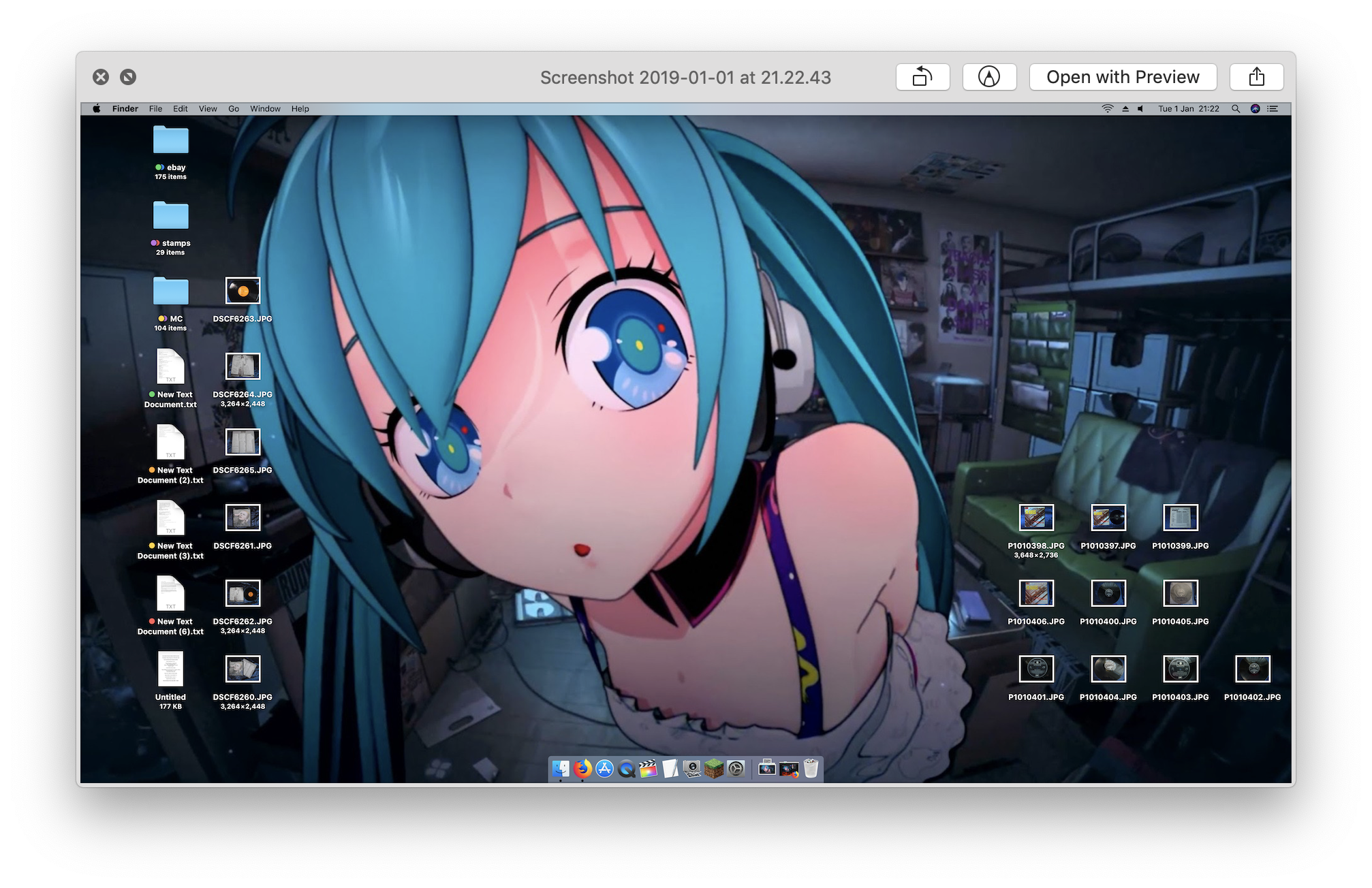Image resolution: width=1372 pixels, height=888 pixels.
Task: Click Finder icon in the Dock
Action: click(x=561, y=769)
